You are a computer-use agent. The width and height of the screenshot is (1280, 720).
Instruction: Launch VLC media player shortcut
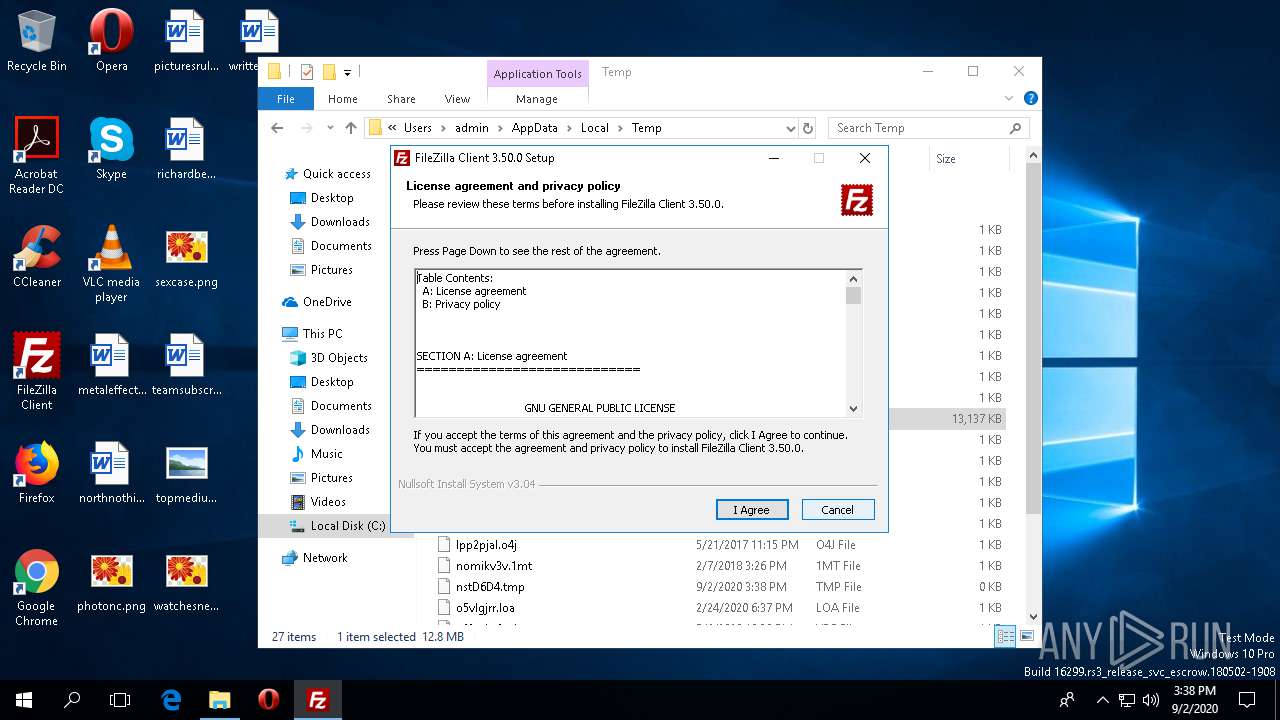(111, 263)
